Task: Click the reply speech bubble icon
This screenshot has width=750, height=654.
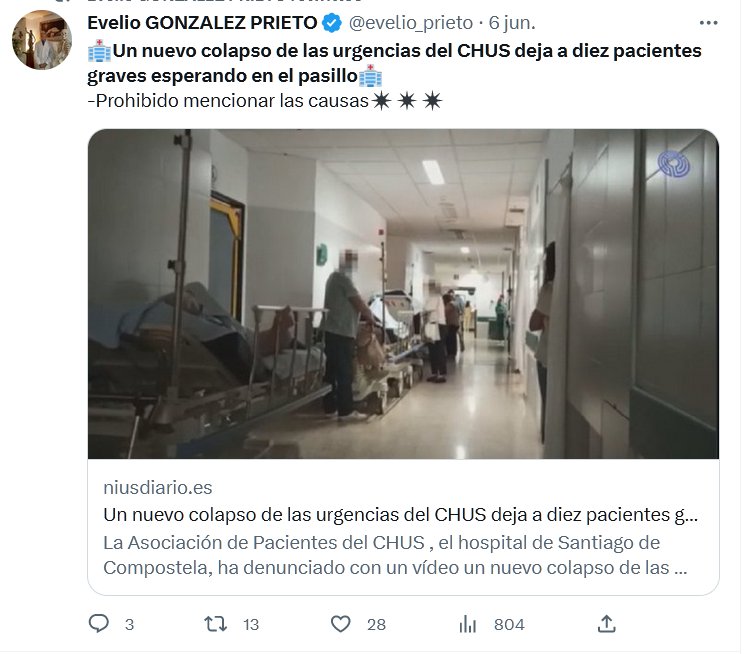Action: pos(99,624)
